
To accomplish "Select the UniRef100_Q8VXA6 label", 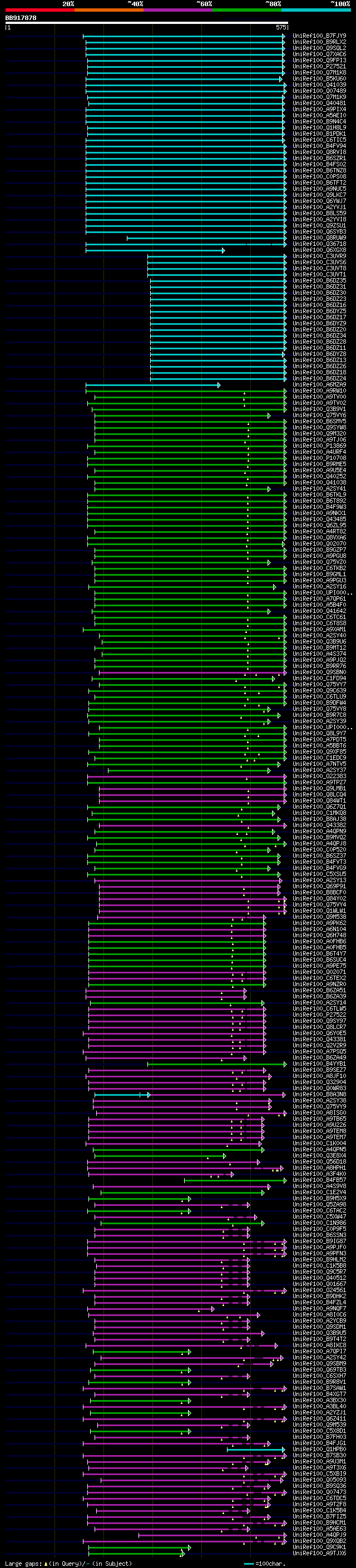I will 319,537.
